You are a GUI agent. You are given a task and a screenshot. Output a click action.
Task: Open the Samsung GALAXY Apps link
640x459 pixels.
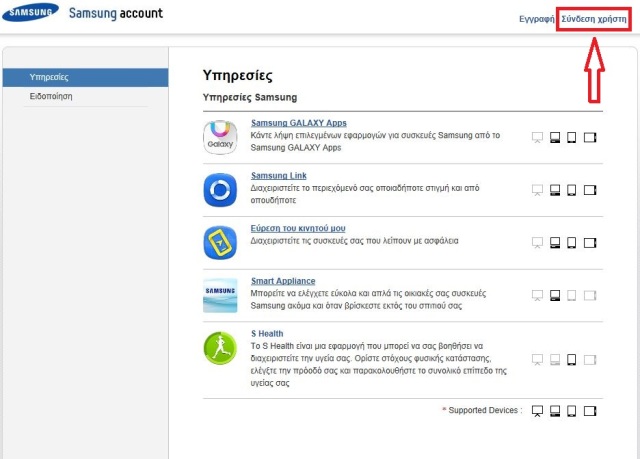299,123
